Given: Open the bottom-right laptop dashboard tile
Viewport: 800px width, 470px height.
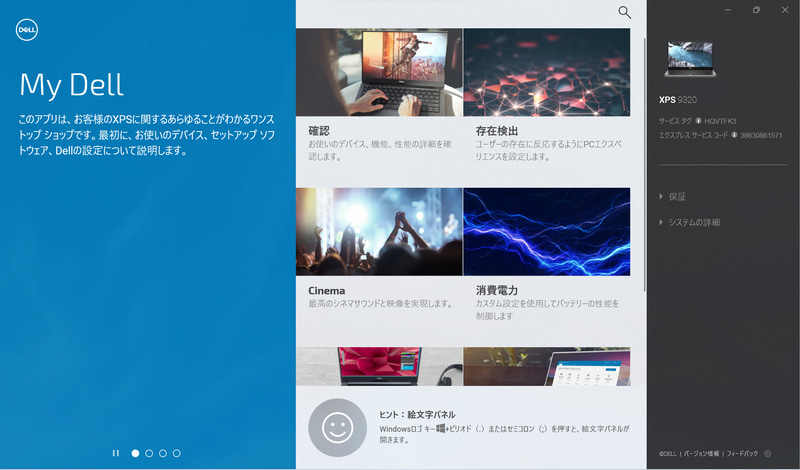Looking at the screenshot, I should click(x=546, y=366).
